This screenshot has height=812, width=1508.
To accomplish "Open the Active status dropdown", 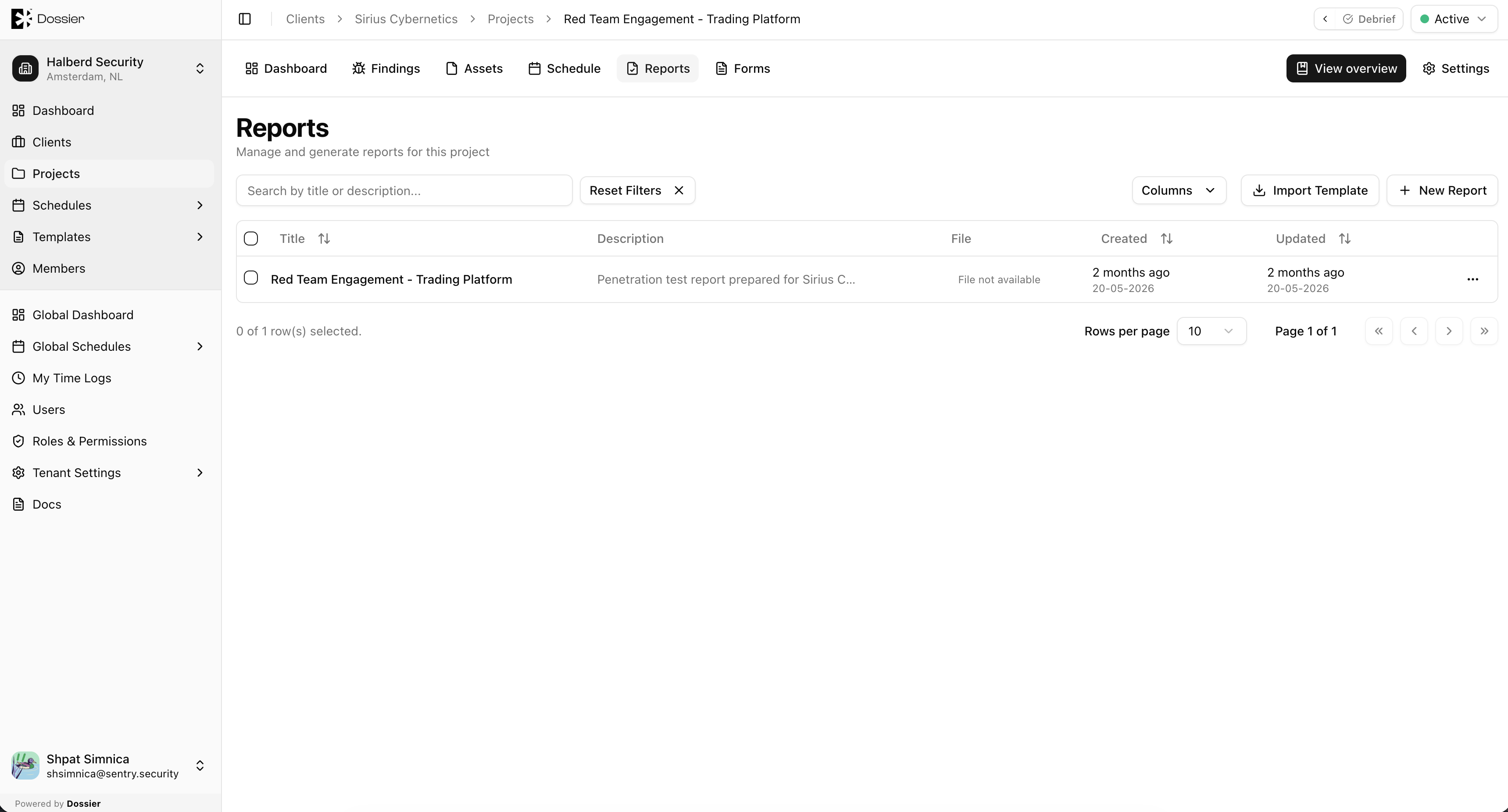I will click(1454, 19).
